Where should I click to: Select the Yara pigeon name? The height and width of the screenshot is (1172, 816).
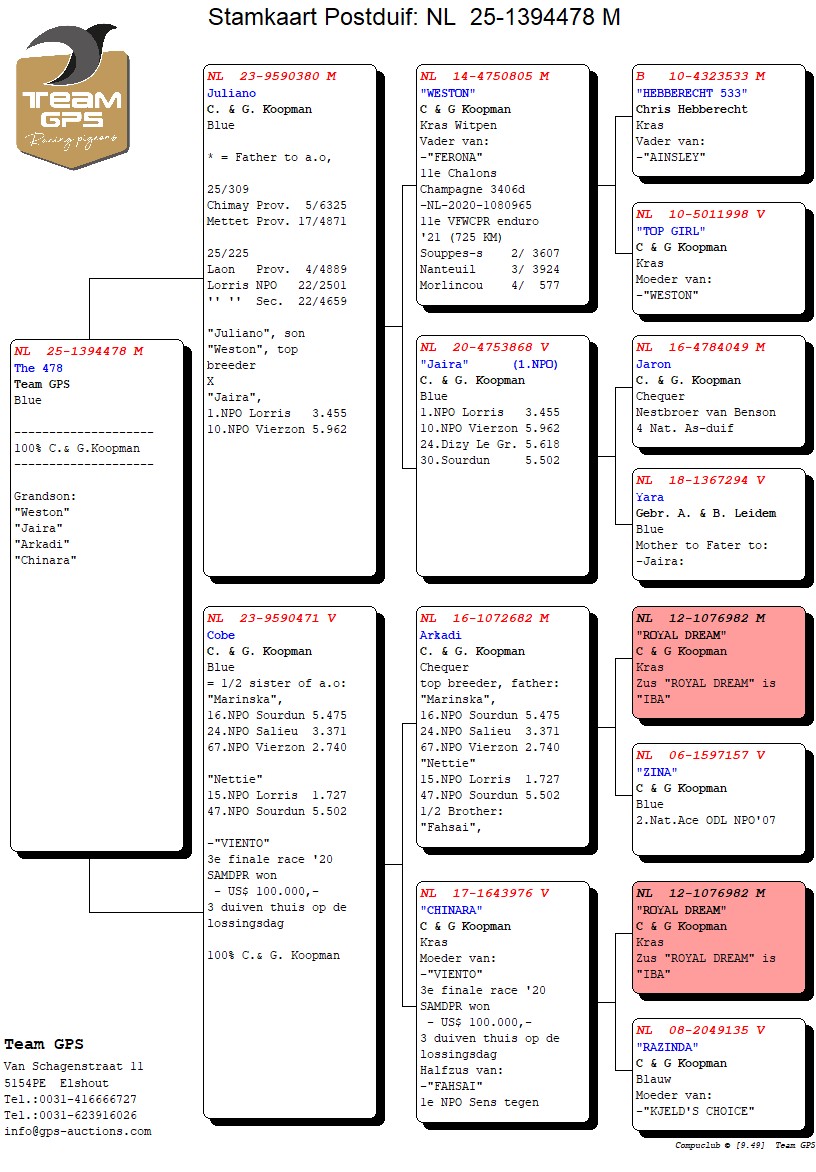[650, 497]
